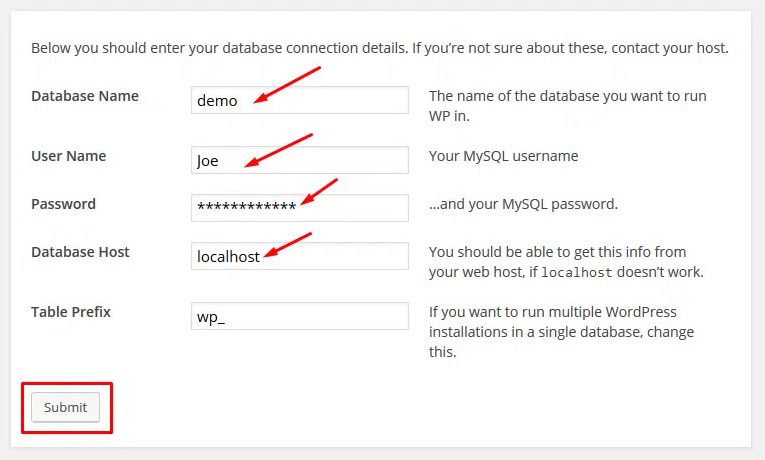The image size is (765, 460).
Task: Click the "Database Name" label
Action: coord(85,96)
